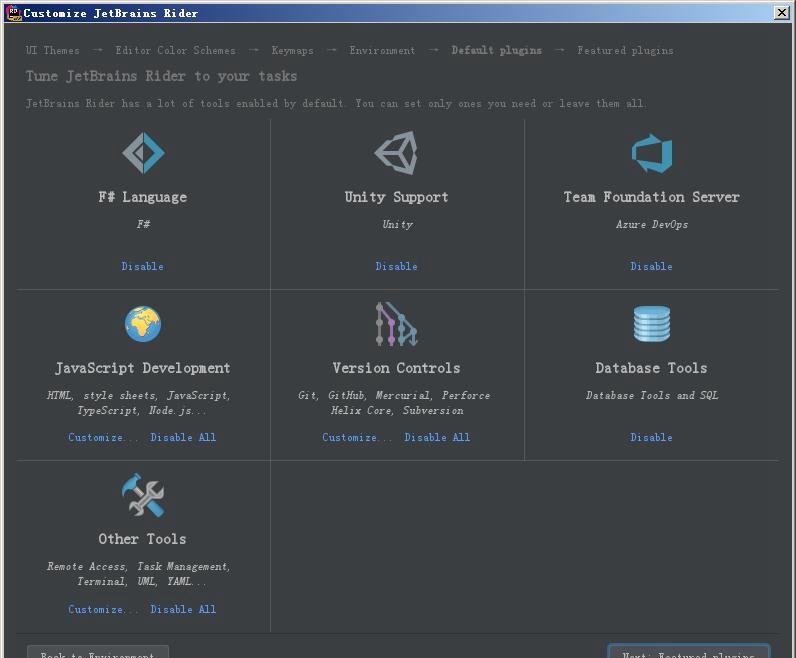
Task: Disable the Database Tools plugin
Action: click(x=651, y=437)
